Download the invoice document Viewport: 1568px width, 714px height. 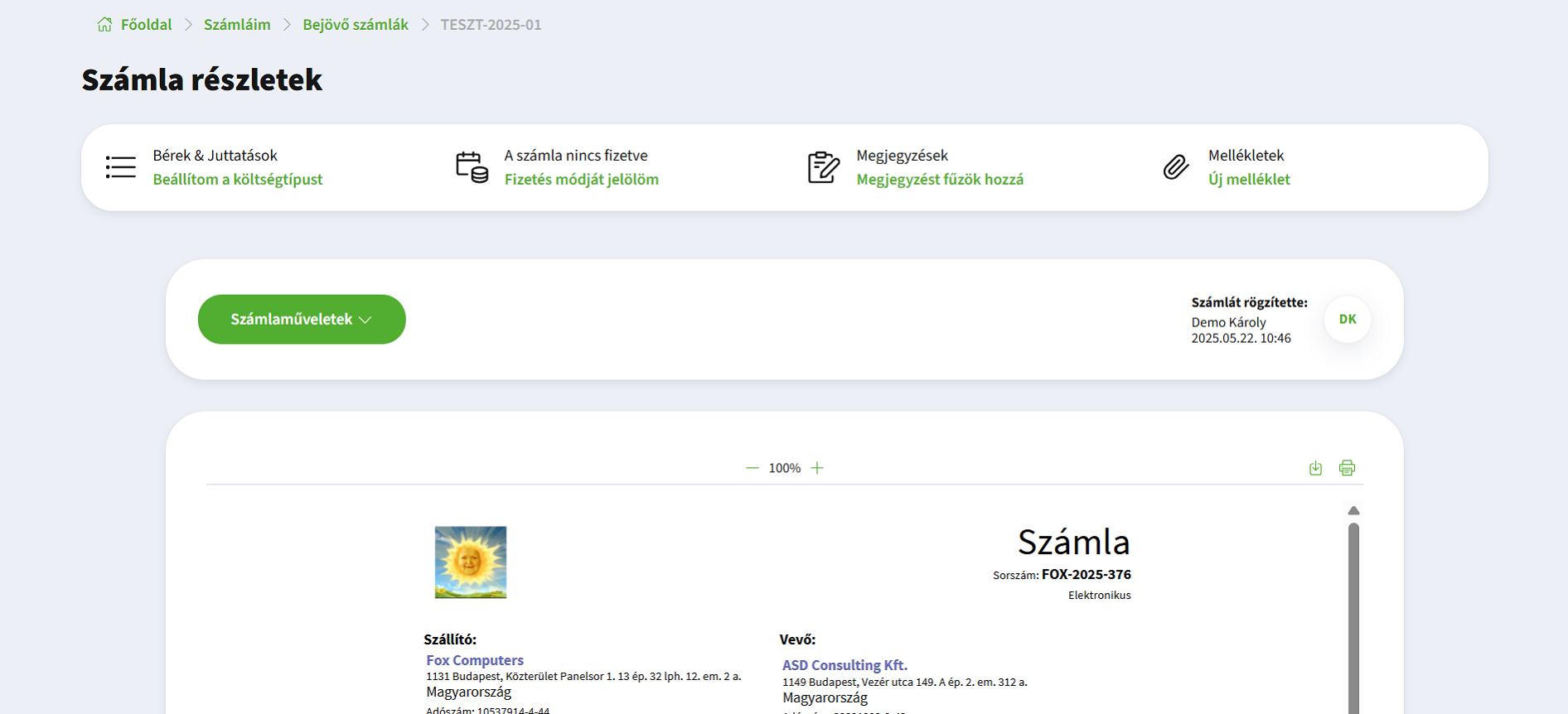pos(1315,468)
